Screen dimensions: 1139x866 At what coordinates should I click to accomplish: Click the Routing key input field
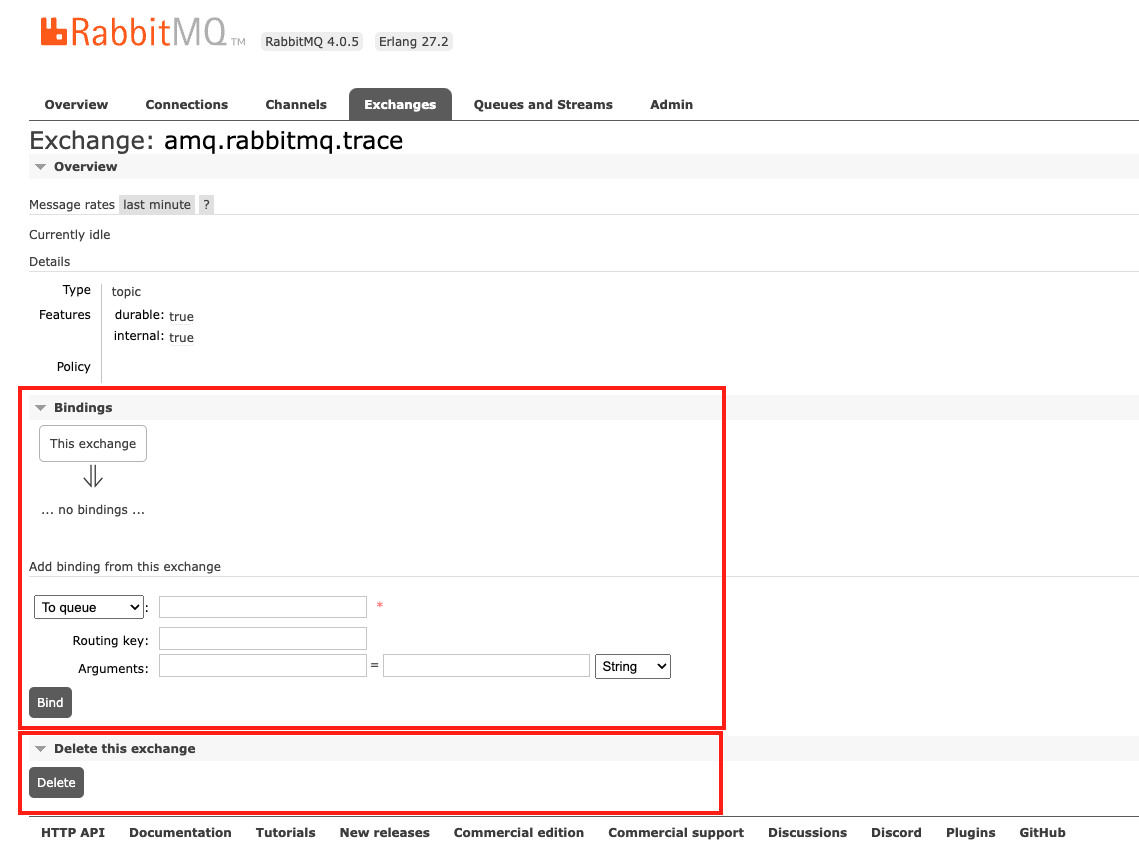[x=262, y=638]
